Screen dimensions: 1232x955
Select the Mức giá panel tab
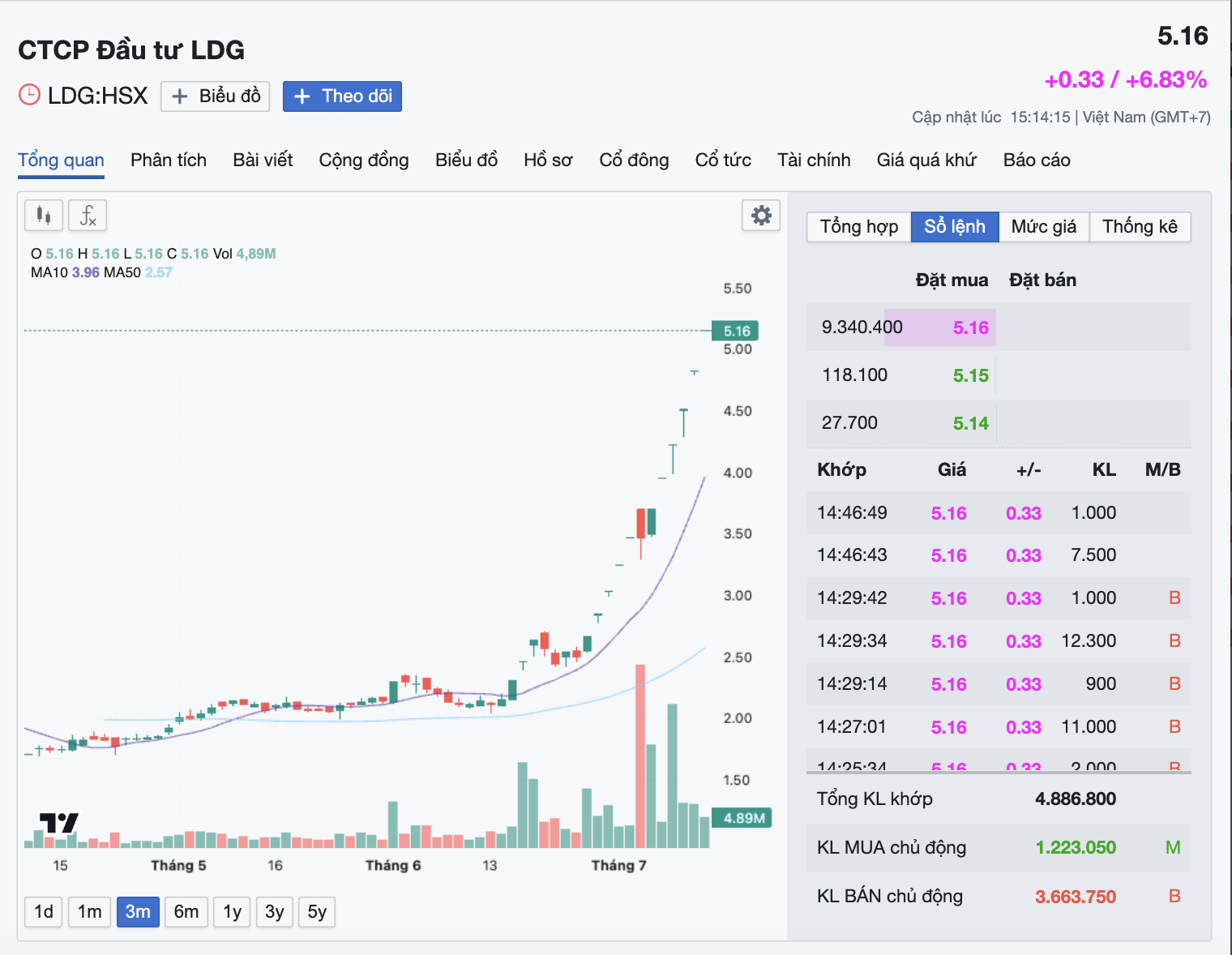[1044, 226]
